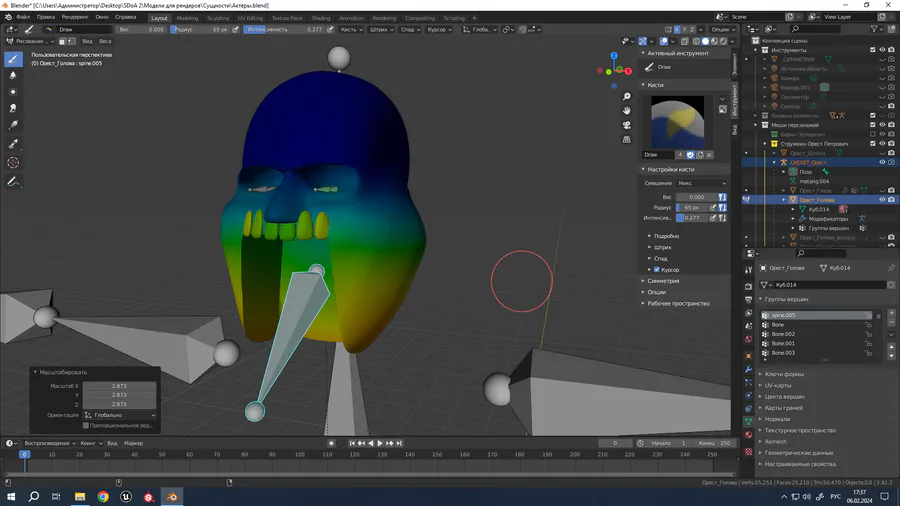Collapse the Инструменты collection tree
Screen dimensions: 900x506
point(756,50)
